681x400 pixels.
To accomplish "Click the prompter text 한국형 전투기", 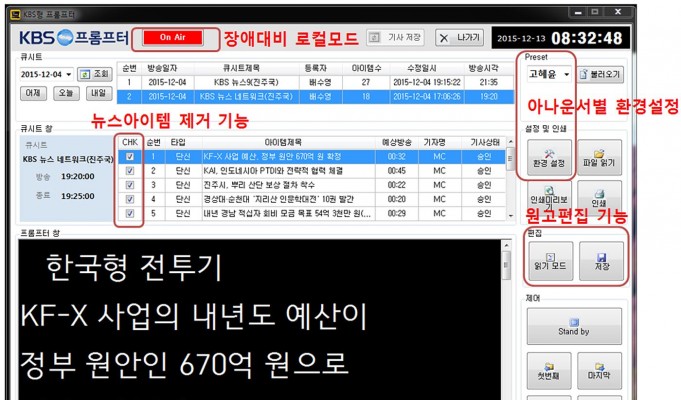I will (x=134, y=268).
